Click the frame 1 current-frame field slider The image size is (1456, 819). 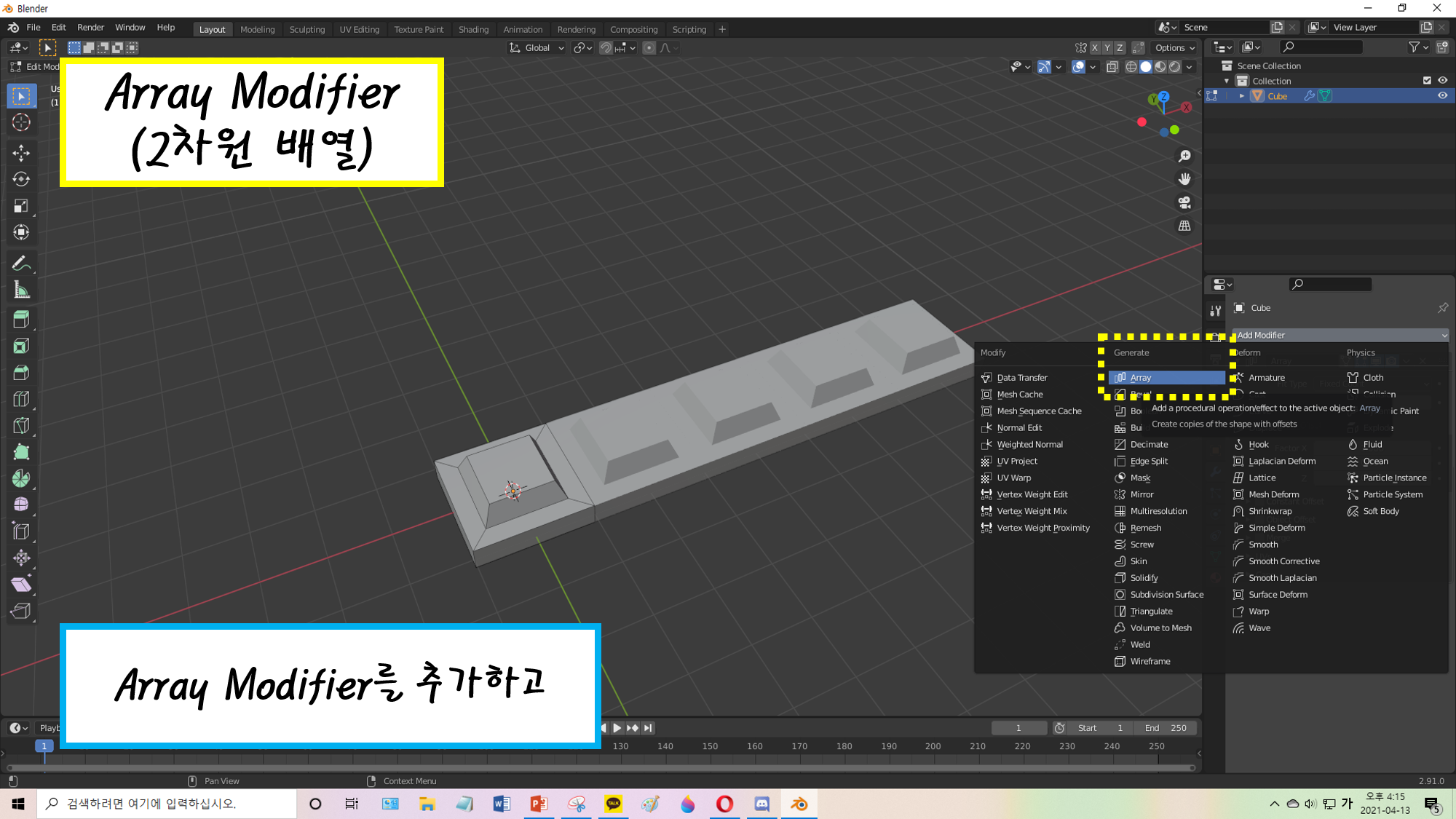tap(1019, 727)
